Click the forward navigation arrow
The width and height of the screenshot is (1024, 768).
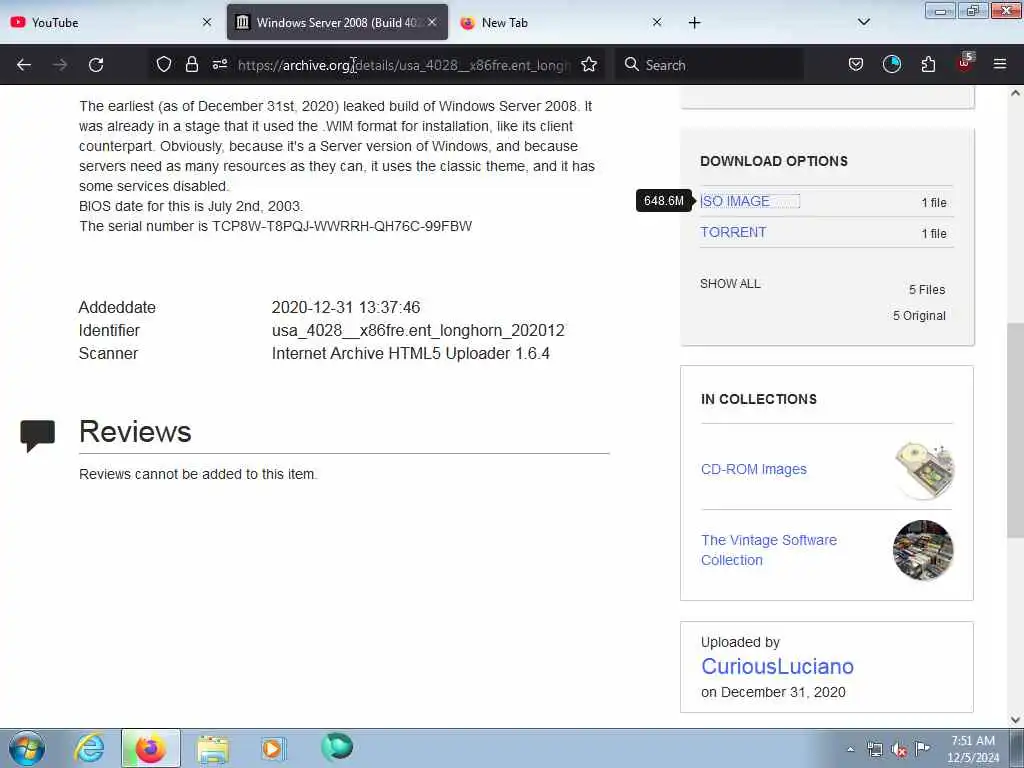coord(59,65)
